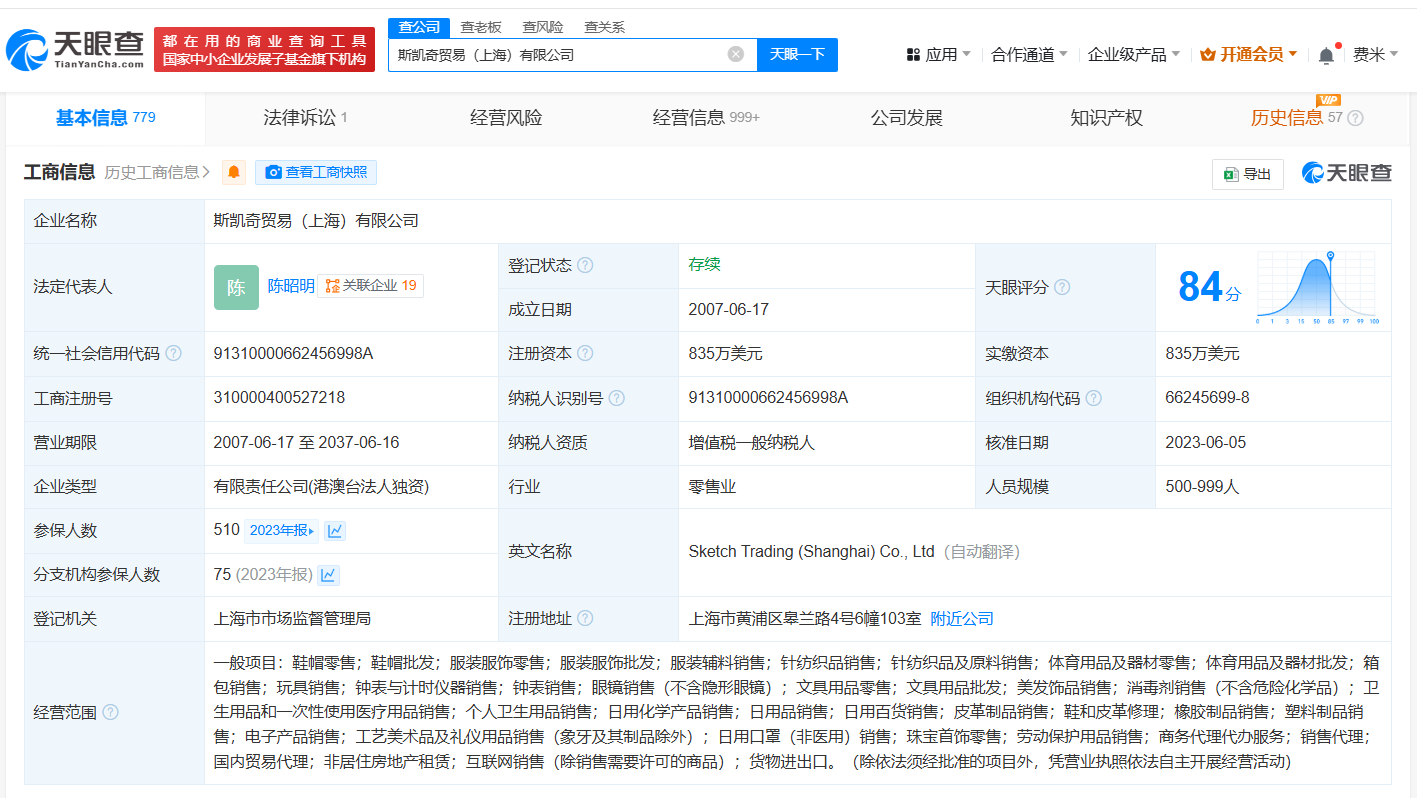Viewport: 1417px width, 798px height.
Task: Click the help icon next to 注册地址
Action: click(585, 619)
